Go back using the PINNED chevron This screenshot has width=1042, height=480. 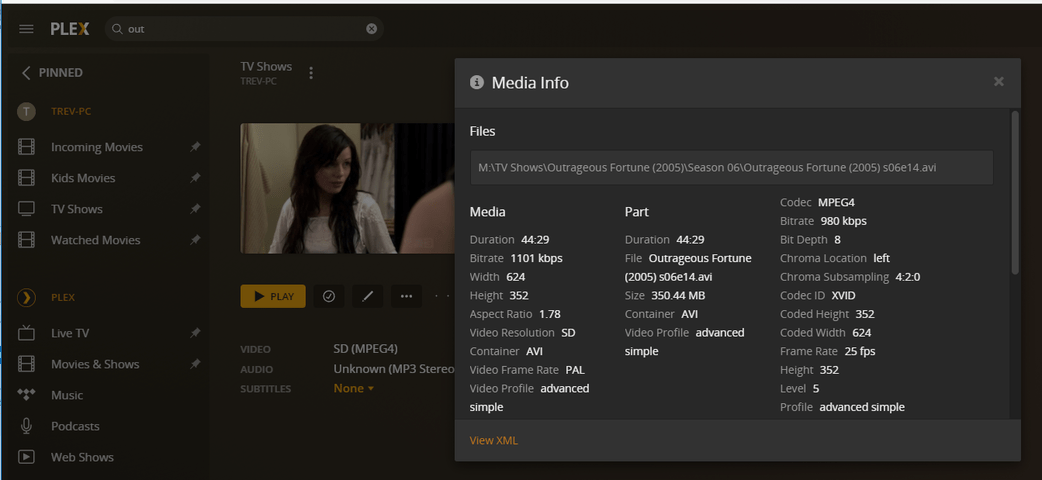[x=26, y=72]
